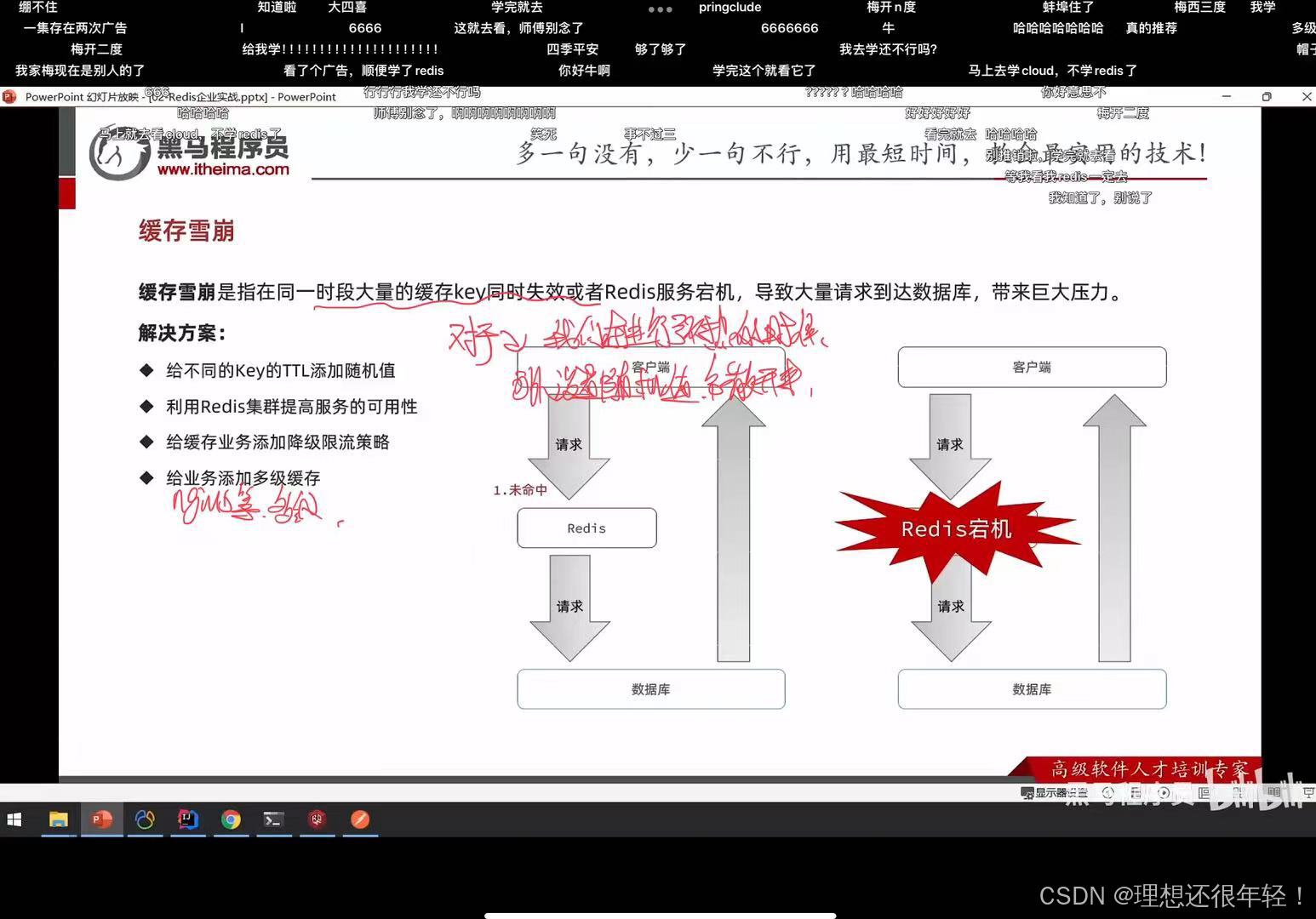
Task: Click the red Redis宕机 burst shape
Action: coord(957,529)
